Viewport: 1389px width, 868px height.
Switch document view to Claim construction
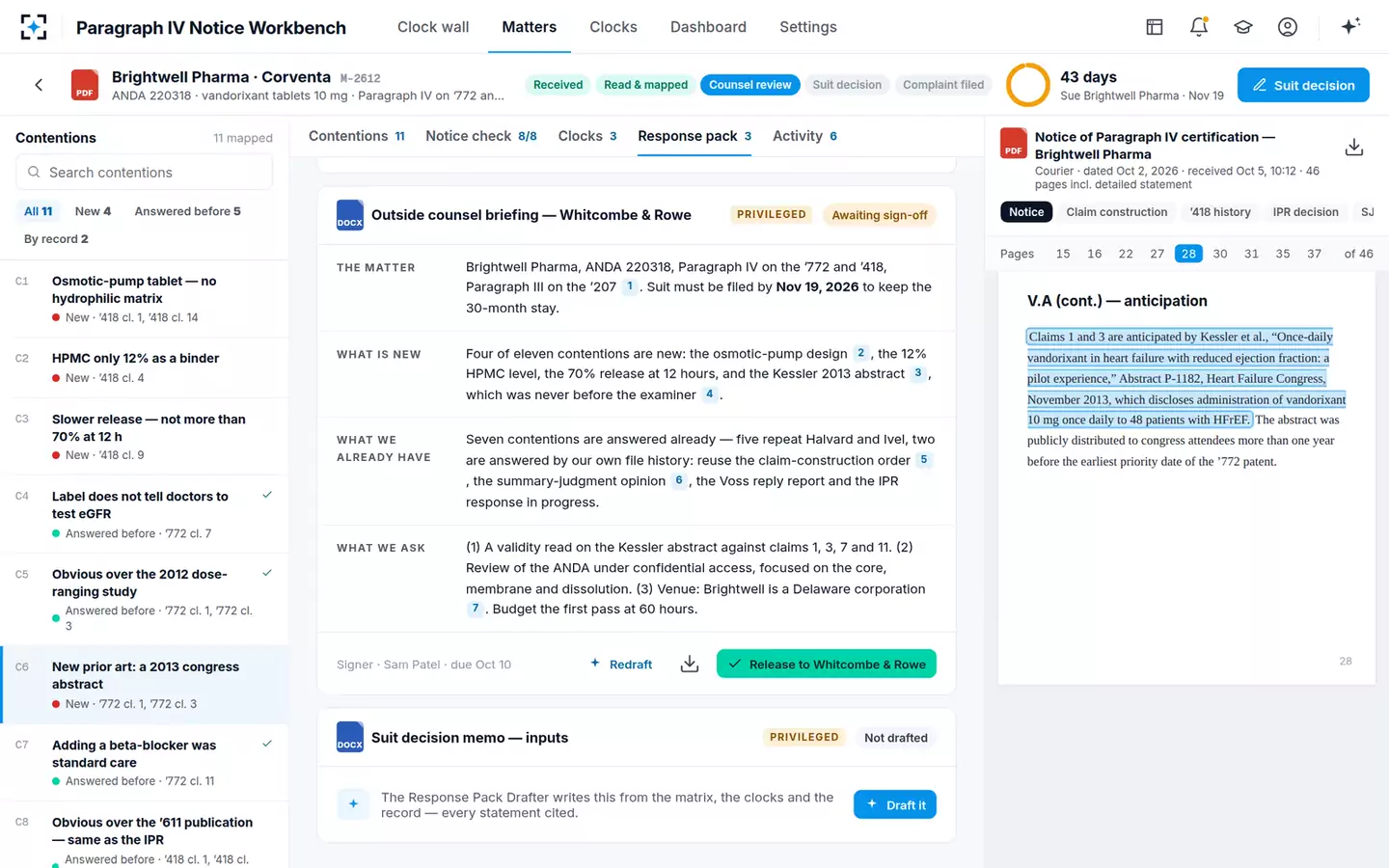(x=1117, y=212)
